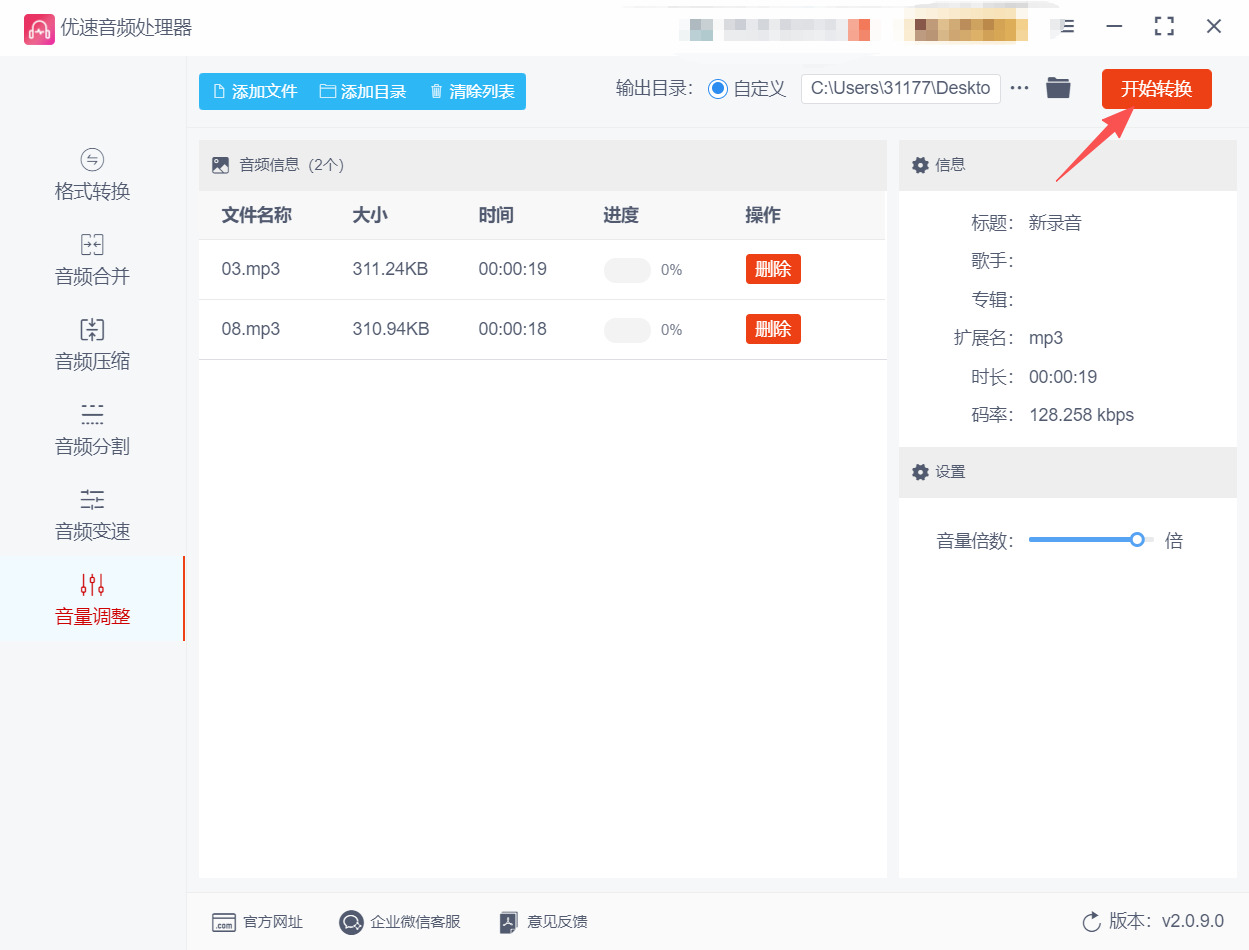1249x950 pixels.
Task: Select 音频变速 audio speed section
Action: click(92, 515)
